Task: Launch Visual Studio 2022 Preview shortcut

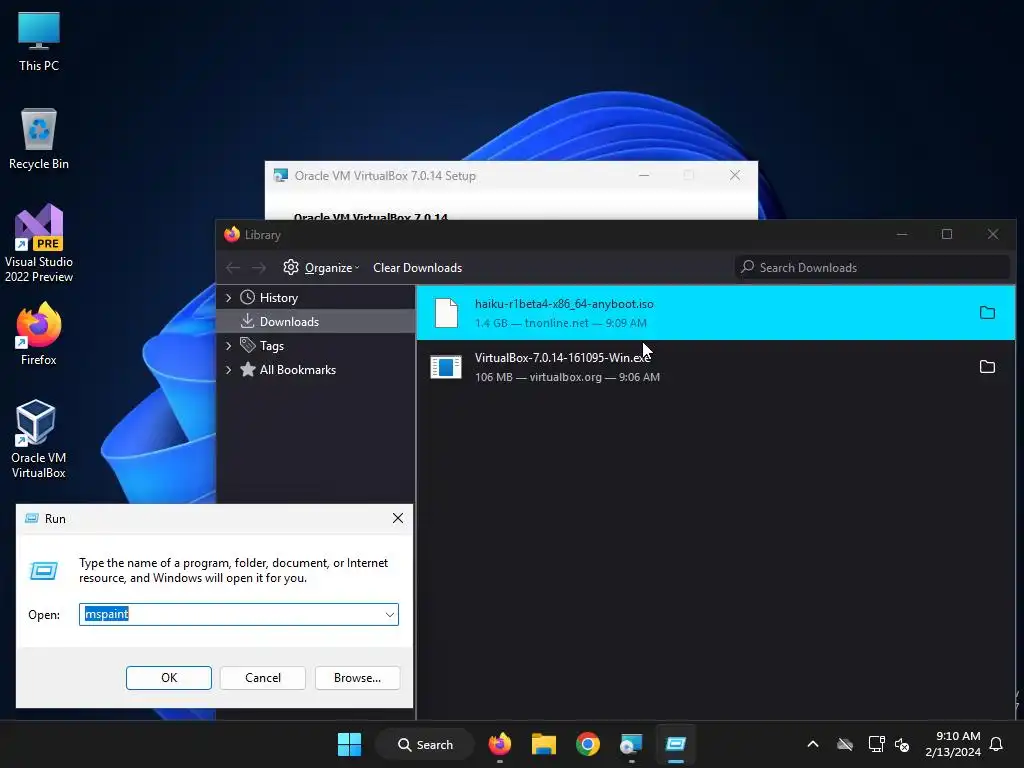Action: pos(39,243)
